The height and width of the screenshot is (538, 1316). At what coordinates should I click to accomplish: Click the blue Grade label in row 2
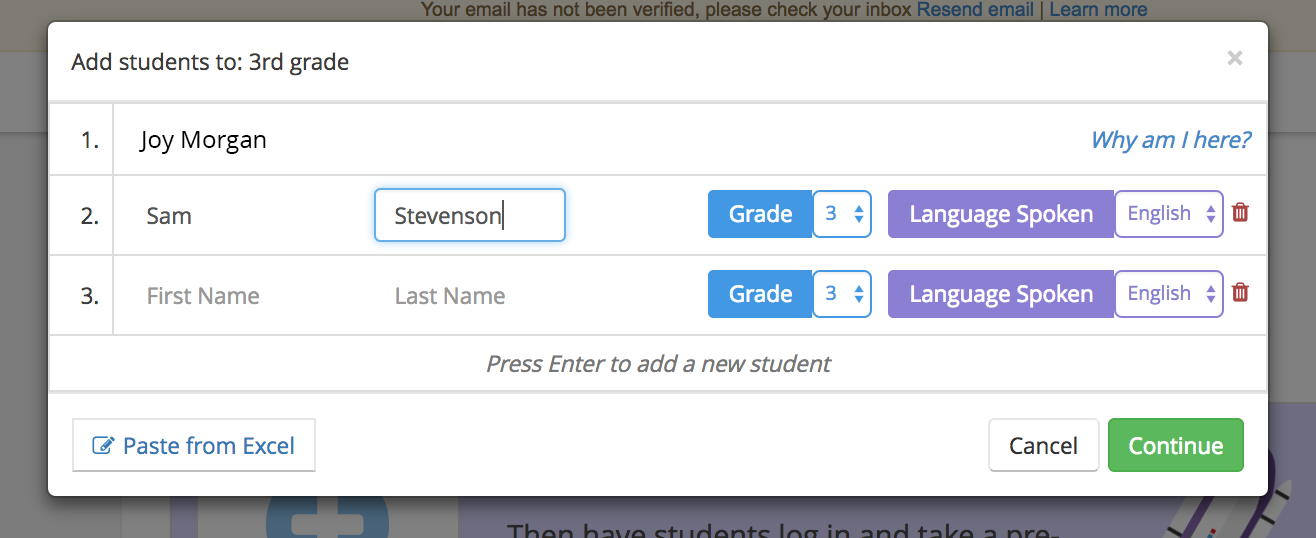[x=760, y=214]
